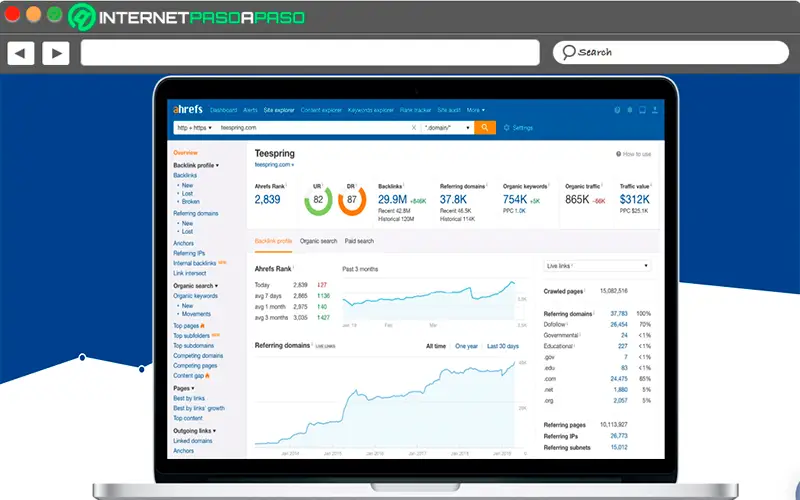This screenshot has height=500, width=800.
Task: Open Internal backlinks in the sidebar
Action: point(194,263)
